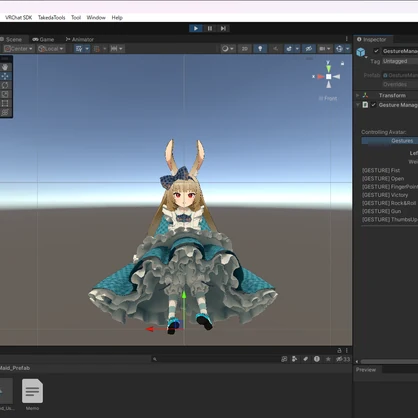Toggle scene lighting with the lightbulb icon

(x=260, y=49)
